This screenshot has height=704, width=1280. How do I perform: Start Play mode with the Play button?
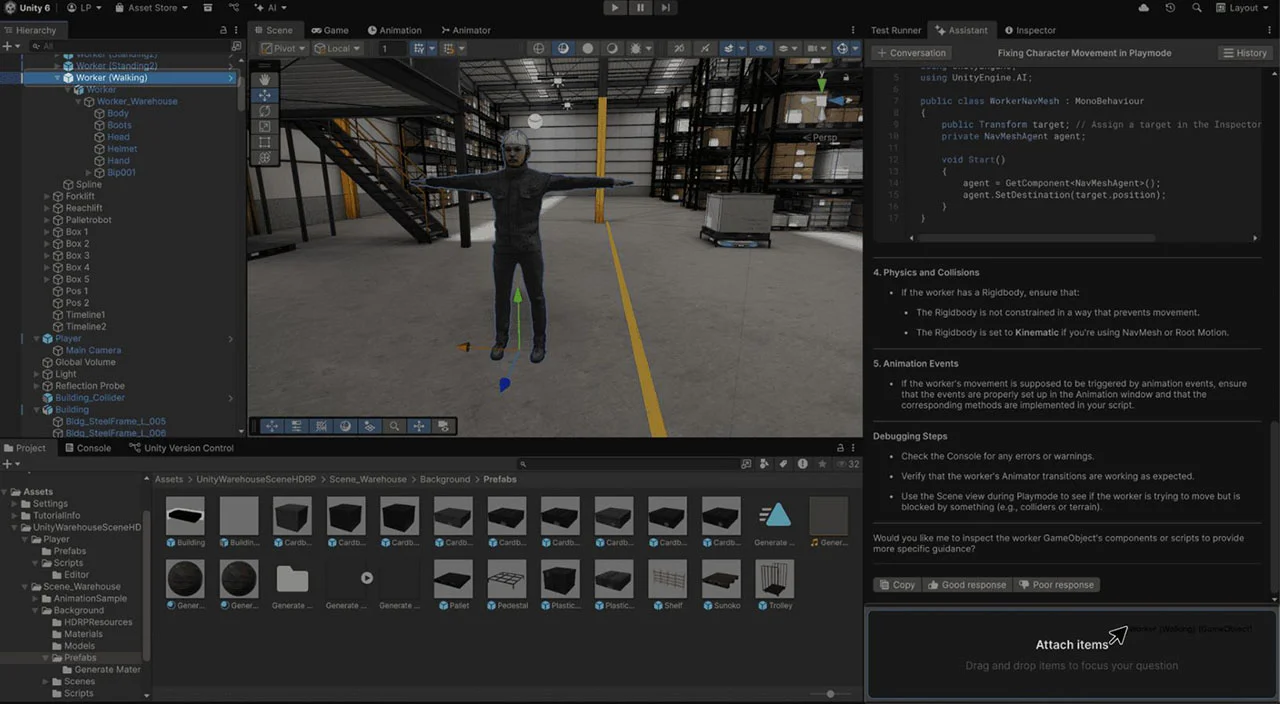pos(615,8)
